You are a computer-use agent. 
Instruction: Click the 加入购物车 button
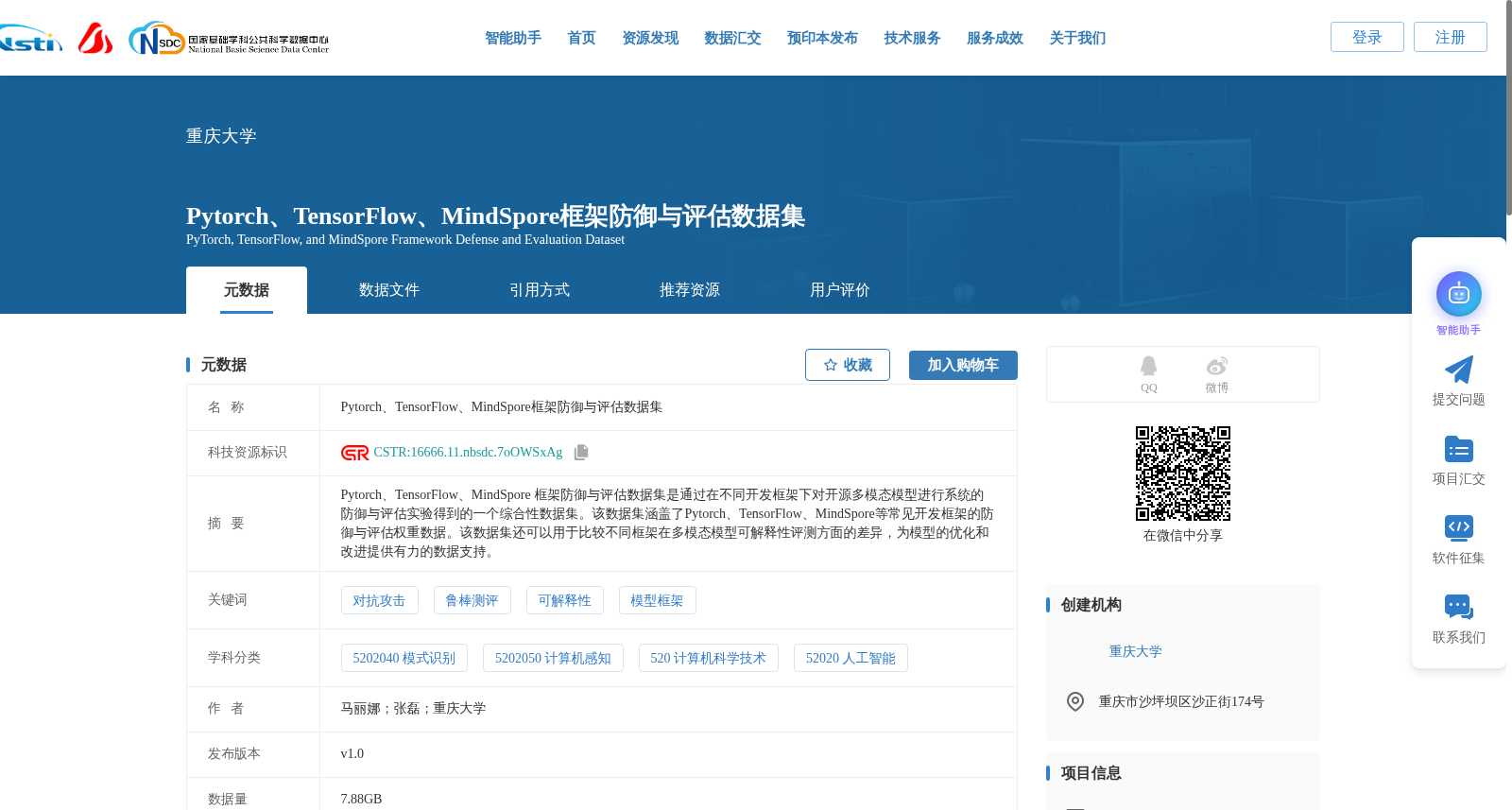(963, 365)
